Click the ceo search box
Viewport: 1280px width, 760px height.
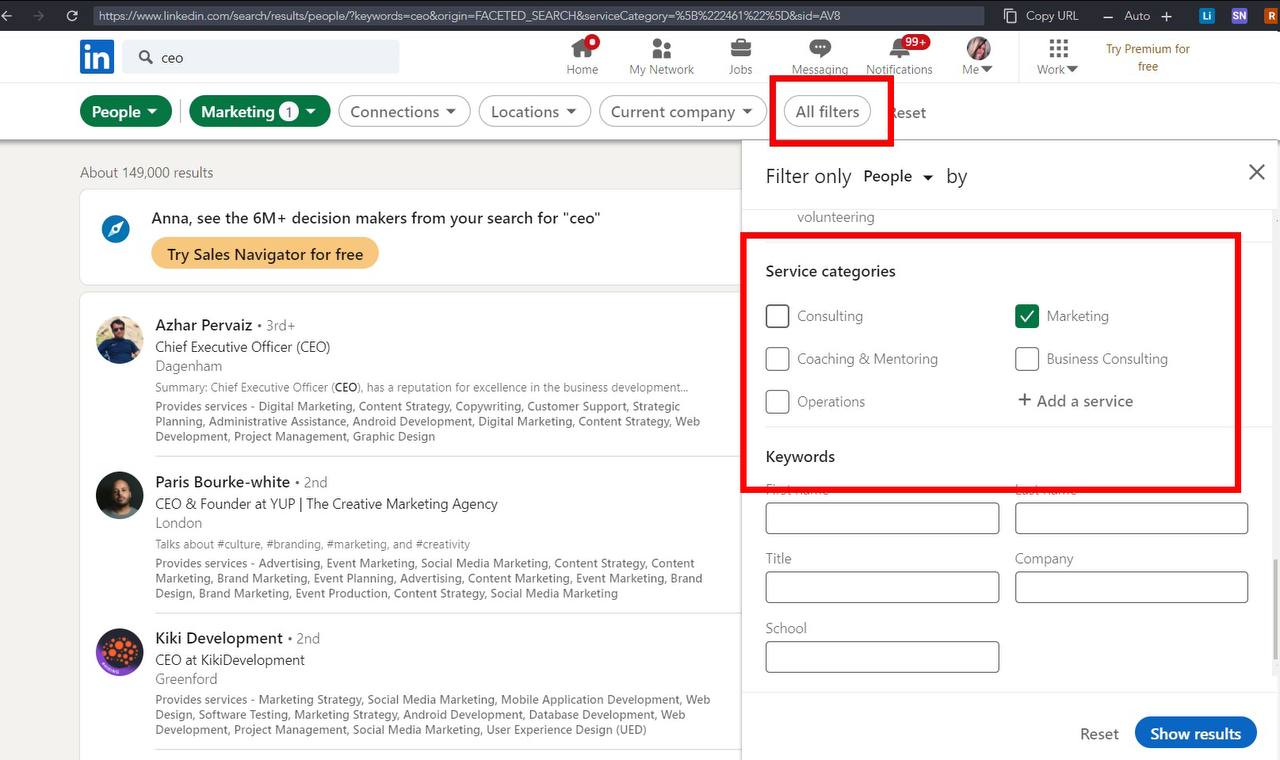(x=261, y=57)
